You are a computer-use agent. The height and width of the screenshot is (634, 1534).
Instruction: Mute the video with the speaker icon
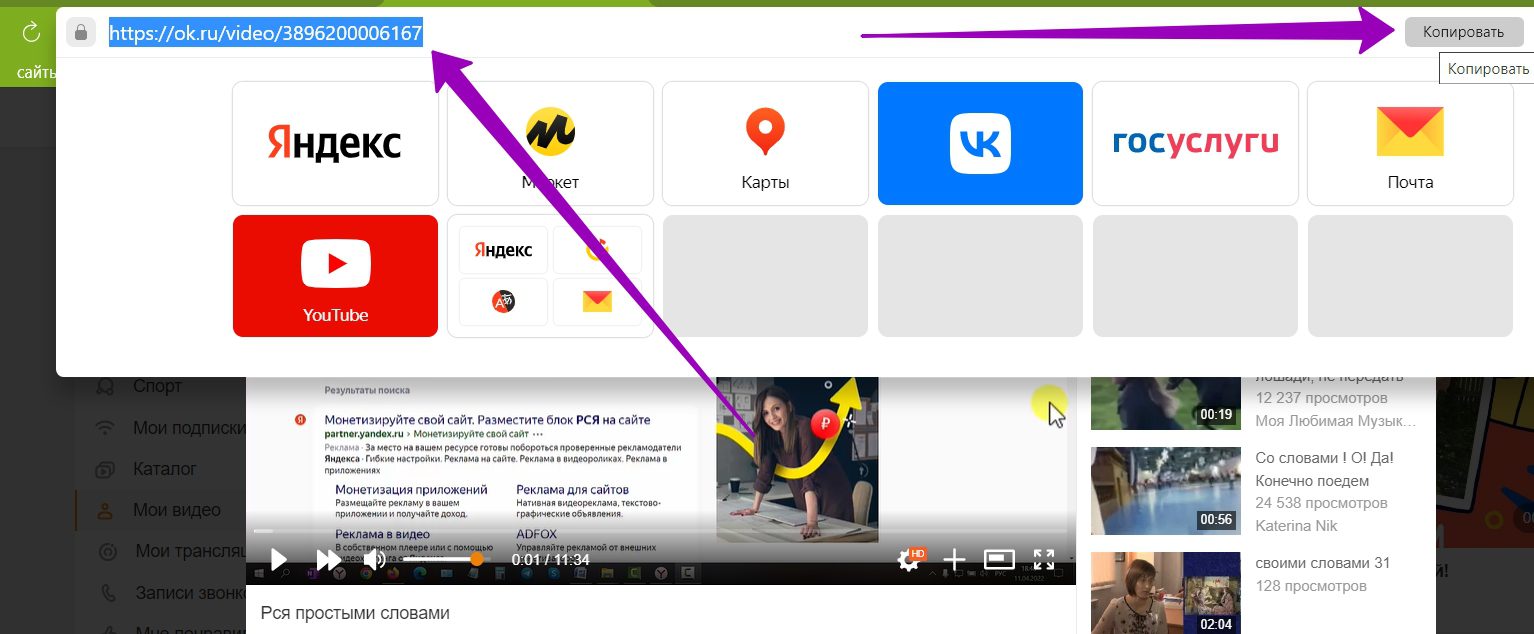(x=375, y=560)
